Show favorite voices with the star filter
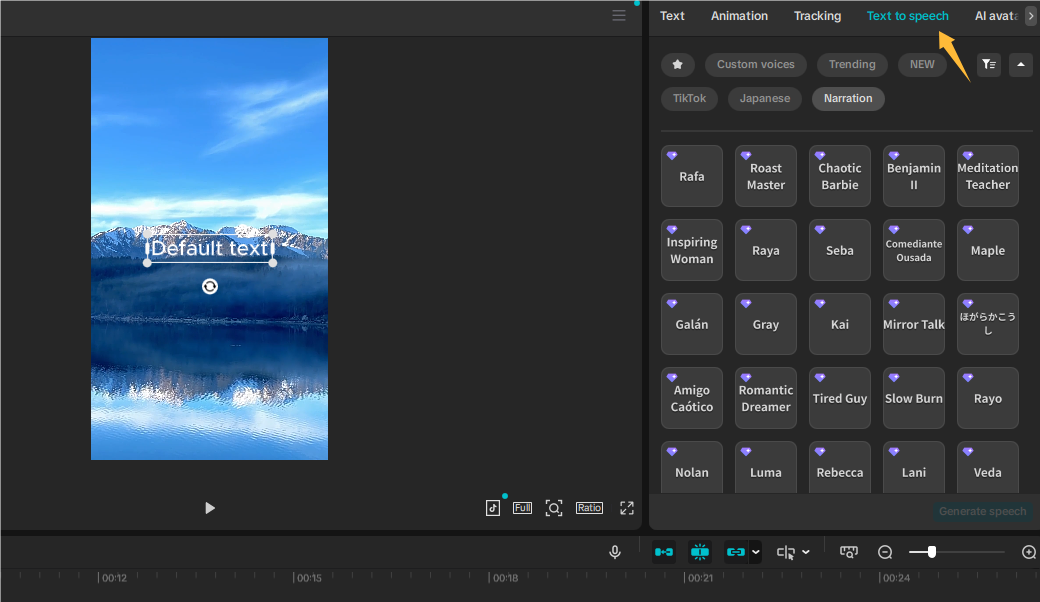This screenshot has width=1040, height=602. (x=677, y=64)
